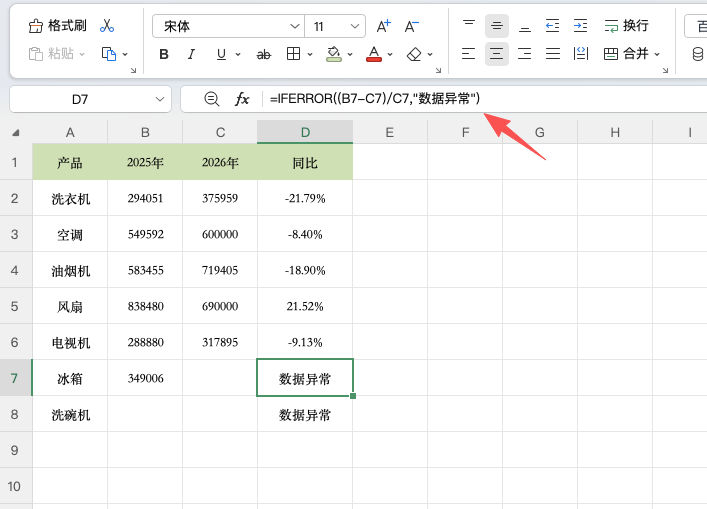Open underline style dropdown arrow

click(238, 55)
